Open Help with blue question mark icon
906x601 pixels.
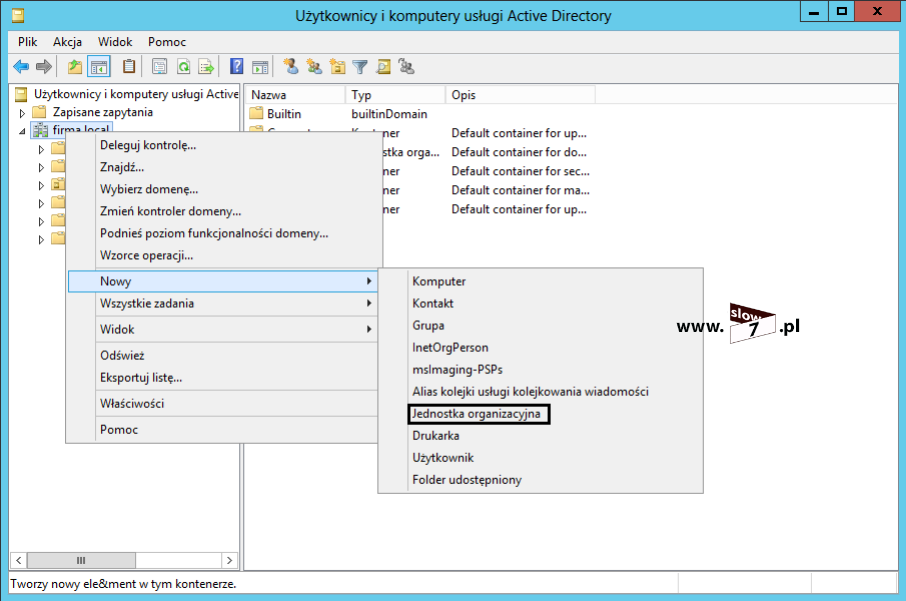[x=237, y=67]
